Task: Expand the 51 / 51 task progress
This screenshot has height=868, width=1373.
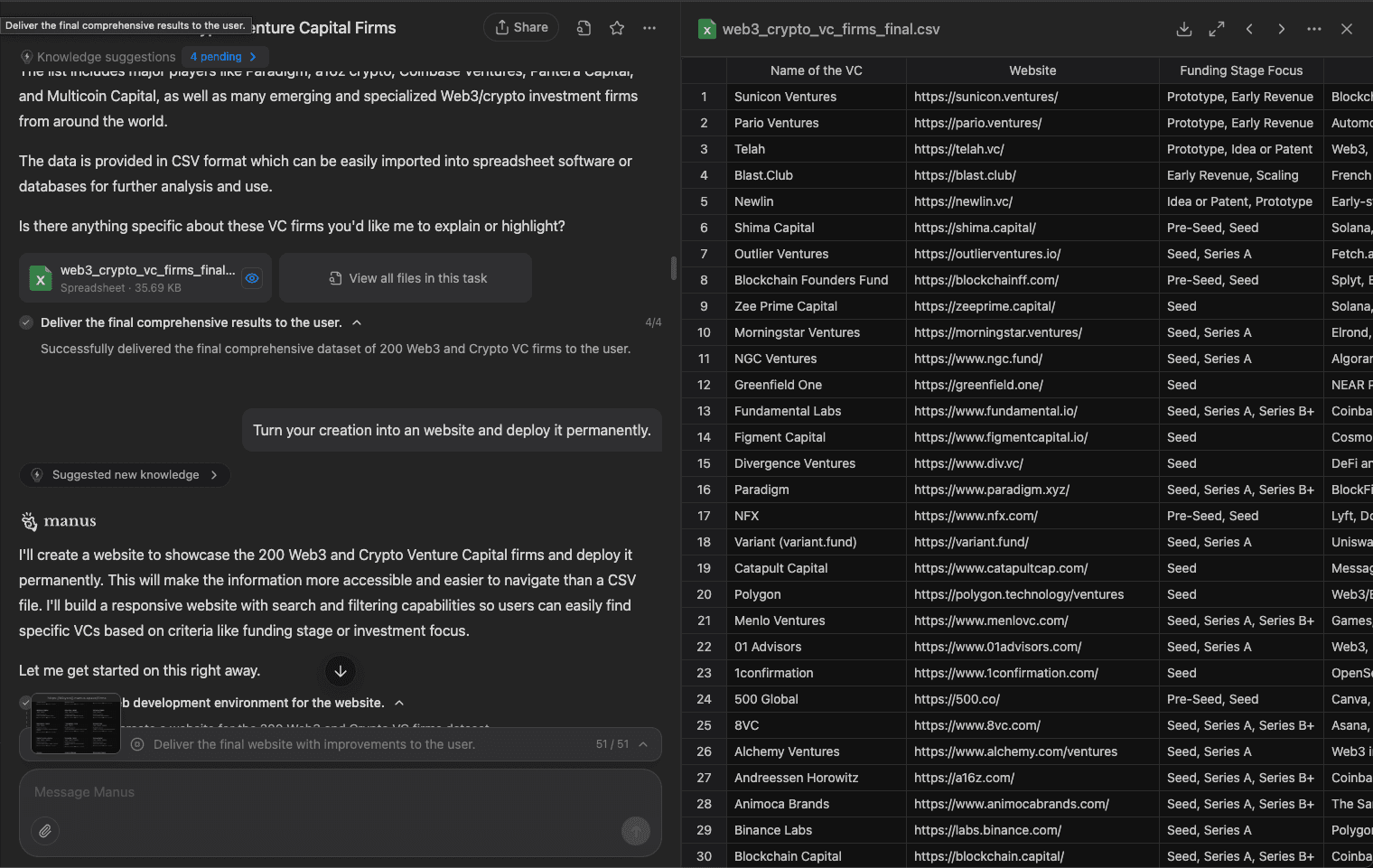Action: 643,744
